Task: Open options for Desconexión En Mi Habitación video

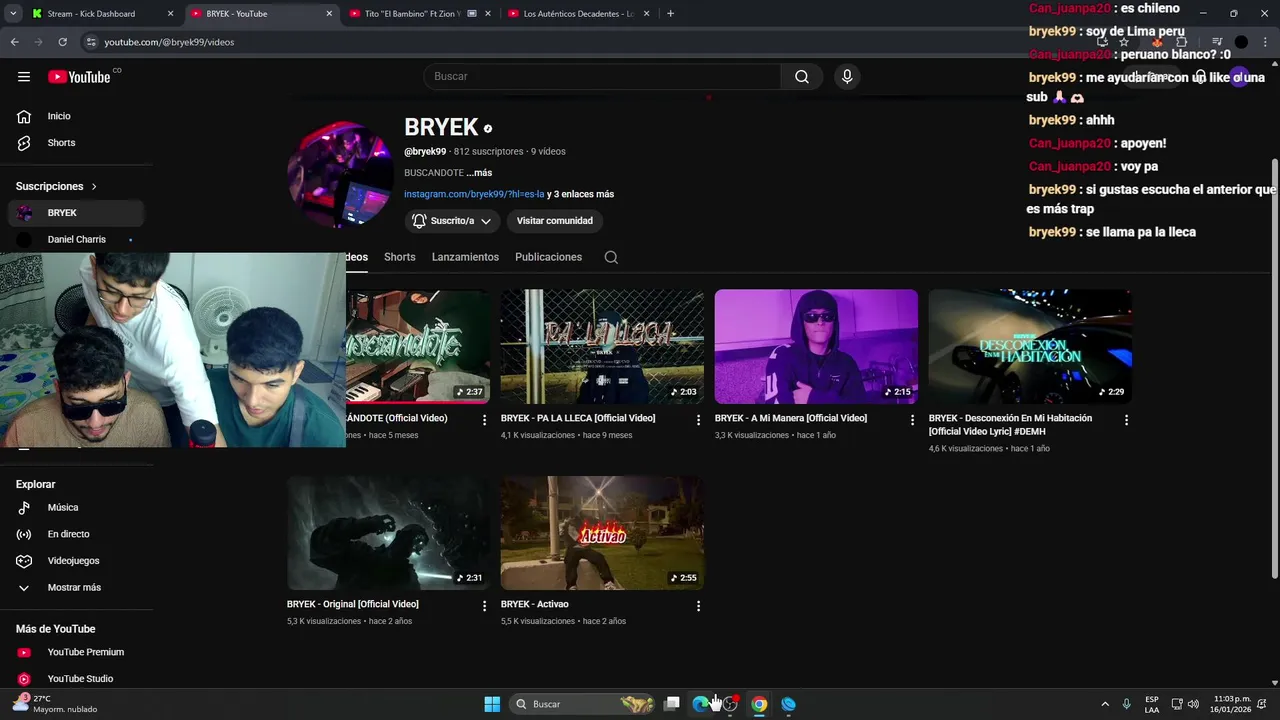Action: [x=1126, y=420]
